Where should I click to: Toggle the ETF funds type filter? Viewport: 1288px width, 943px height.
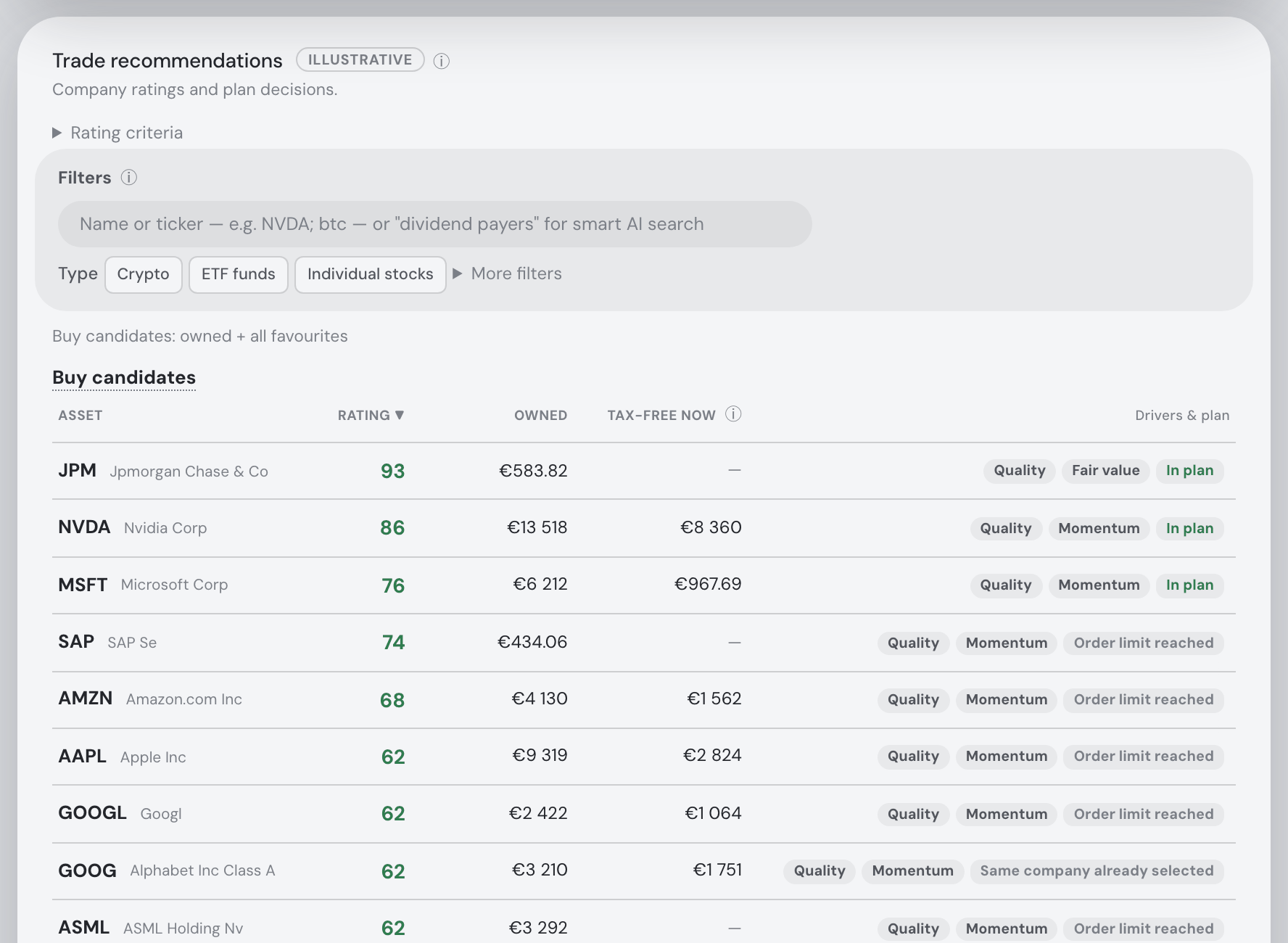pyautogui.click(x=239, y=274)
